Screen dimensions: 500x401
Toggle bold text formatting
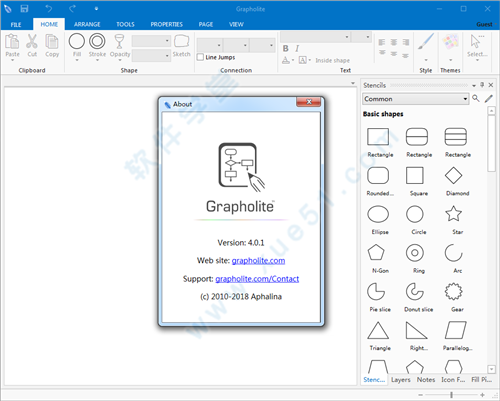(x=286, y=49)
